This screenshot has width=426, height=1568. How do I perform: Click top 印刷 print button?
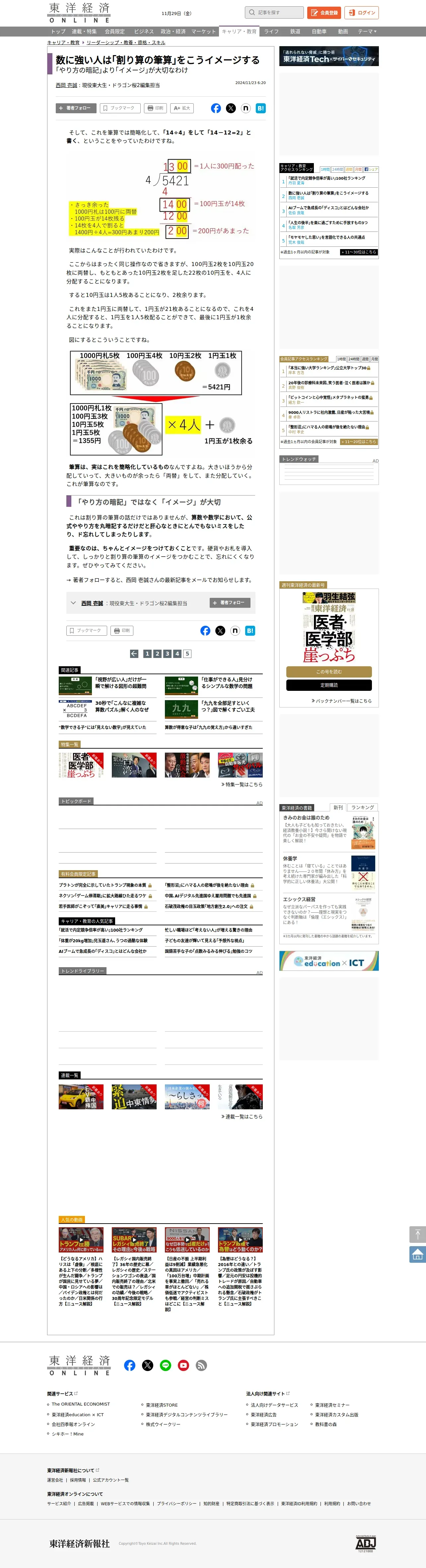pyautogui.click(x=155, y=108)
